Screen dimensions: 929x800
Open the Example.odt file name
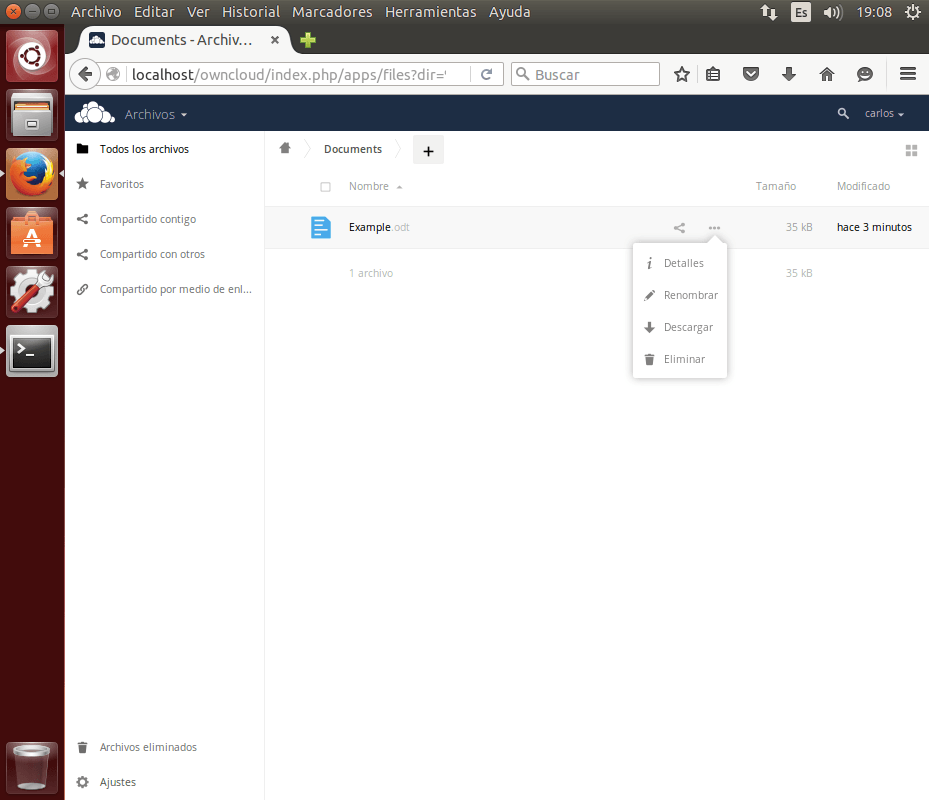(379, 227)
